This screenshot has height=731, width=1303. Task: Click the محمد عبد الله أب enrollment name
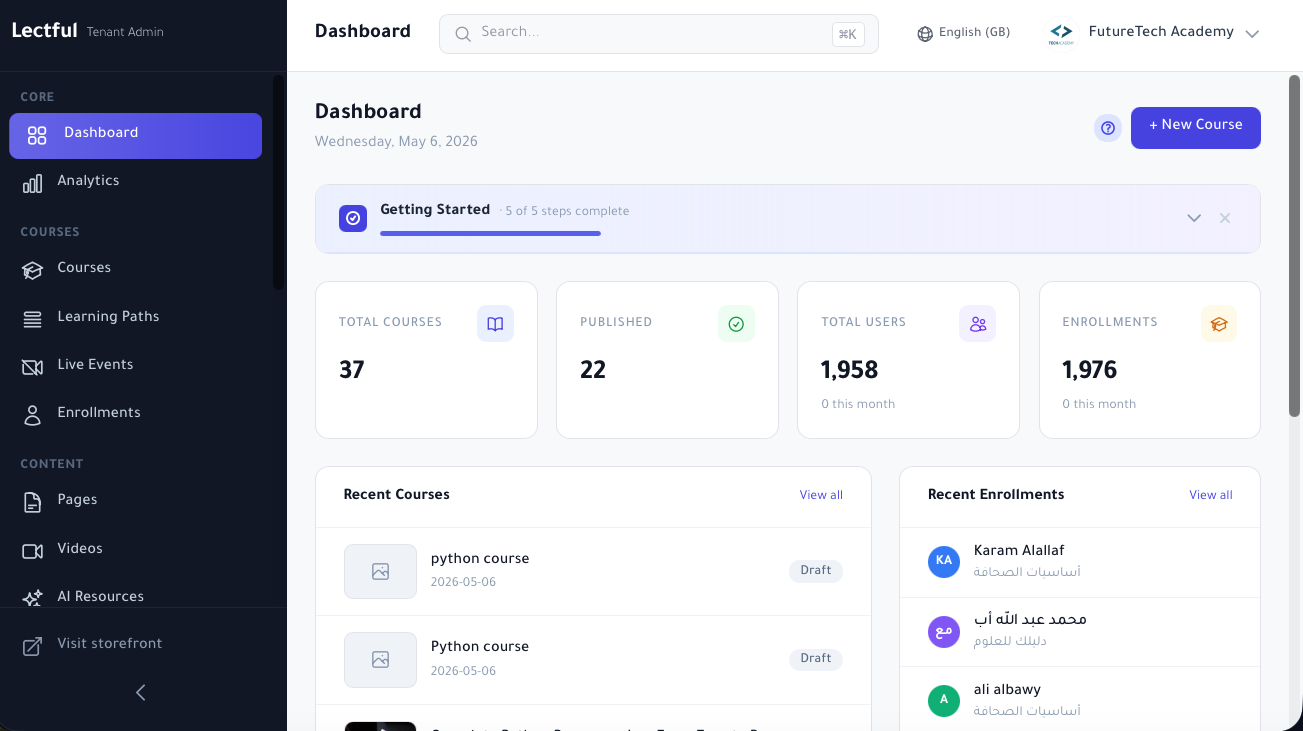(1030, 620)
